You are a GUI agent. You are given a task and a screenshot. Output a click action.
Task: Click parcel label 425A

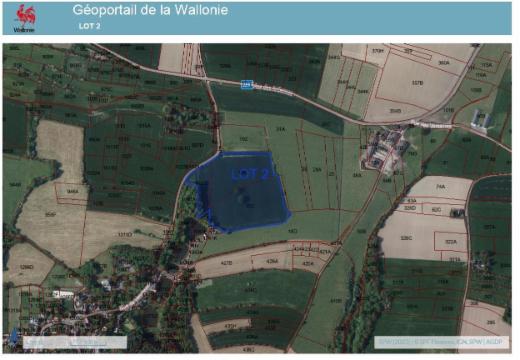pos(308,264)
